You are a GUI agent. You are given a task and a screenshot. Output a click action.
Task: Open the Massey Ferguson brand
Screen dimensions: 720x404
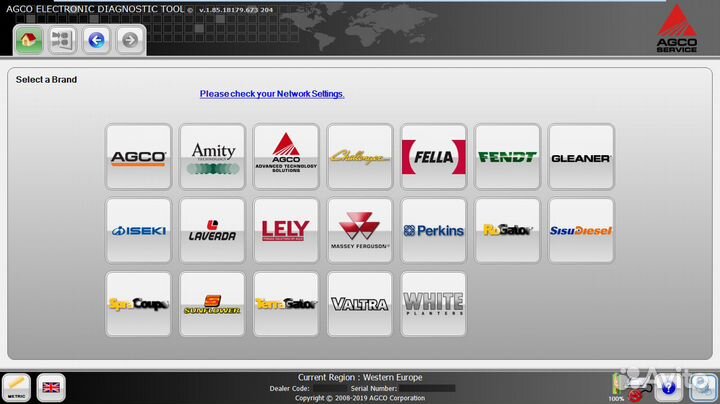point(360,231)
